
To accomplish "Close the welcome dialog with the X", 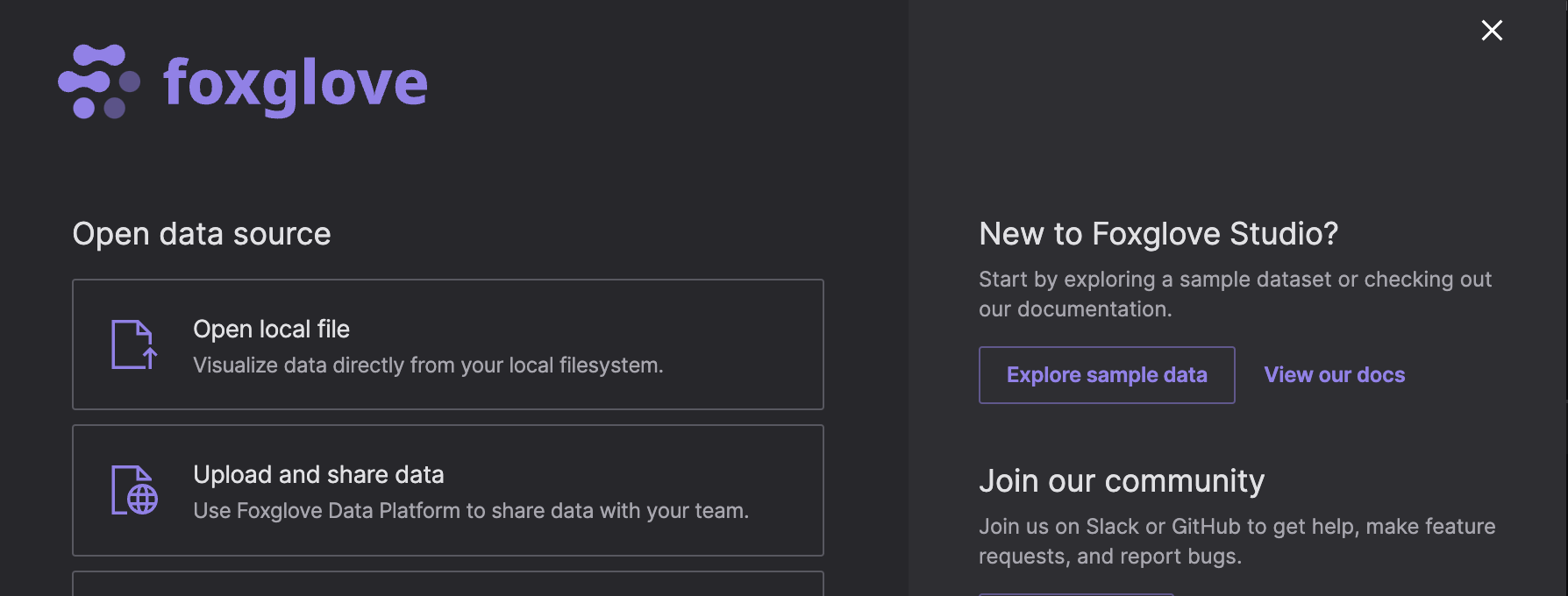I will click(x=1492, y=31).
